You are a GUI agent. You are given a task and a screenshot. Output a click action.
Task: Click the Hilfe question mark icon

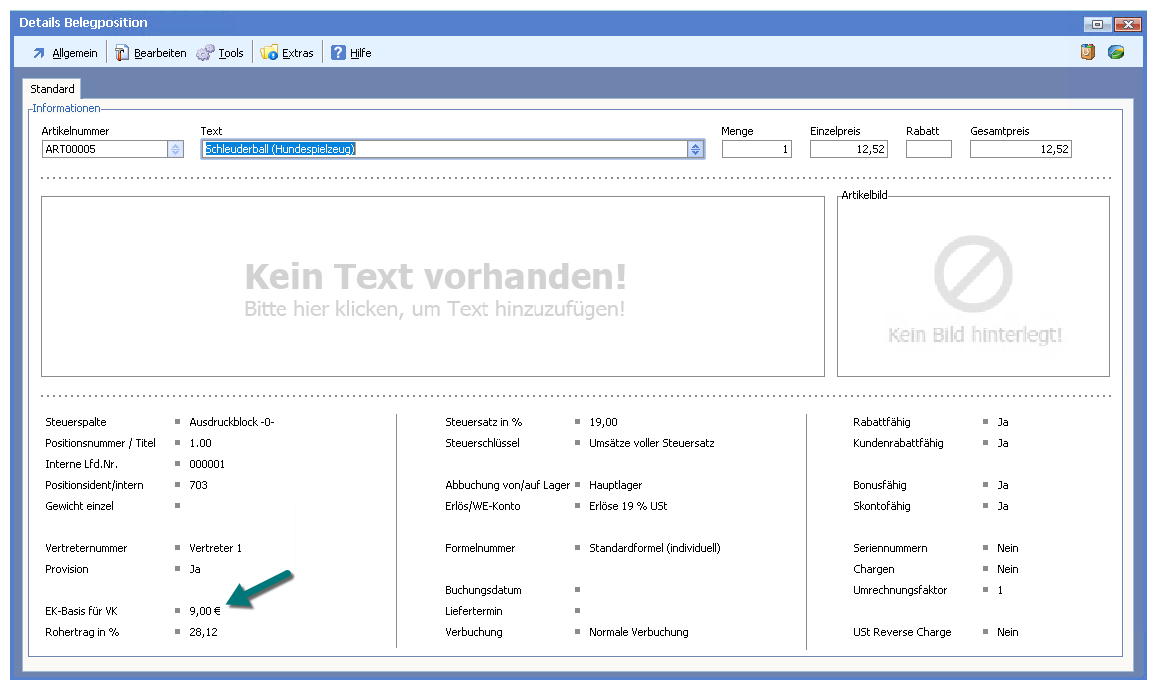(339, 53)
